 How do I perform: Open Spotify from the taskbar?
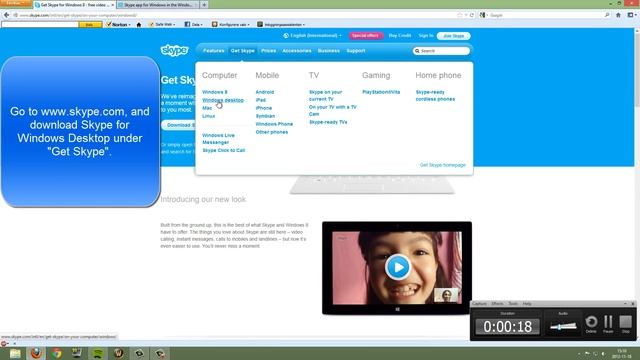[x=98, y=353]
